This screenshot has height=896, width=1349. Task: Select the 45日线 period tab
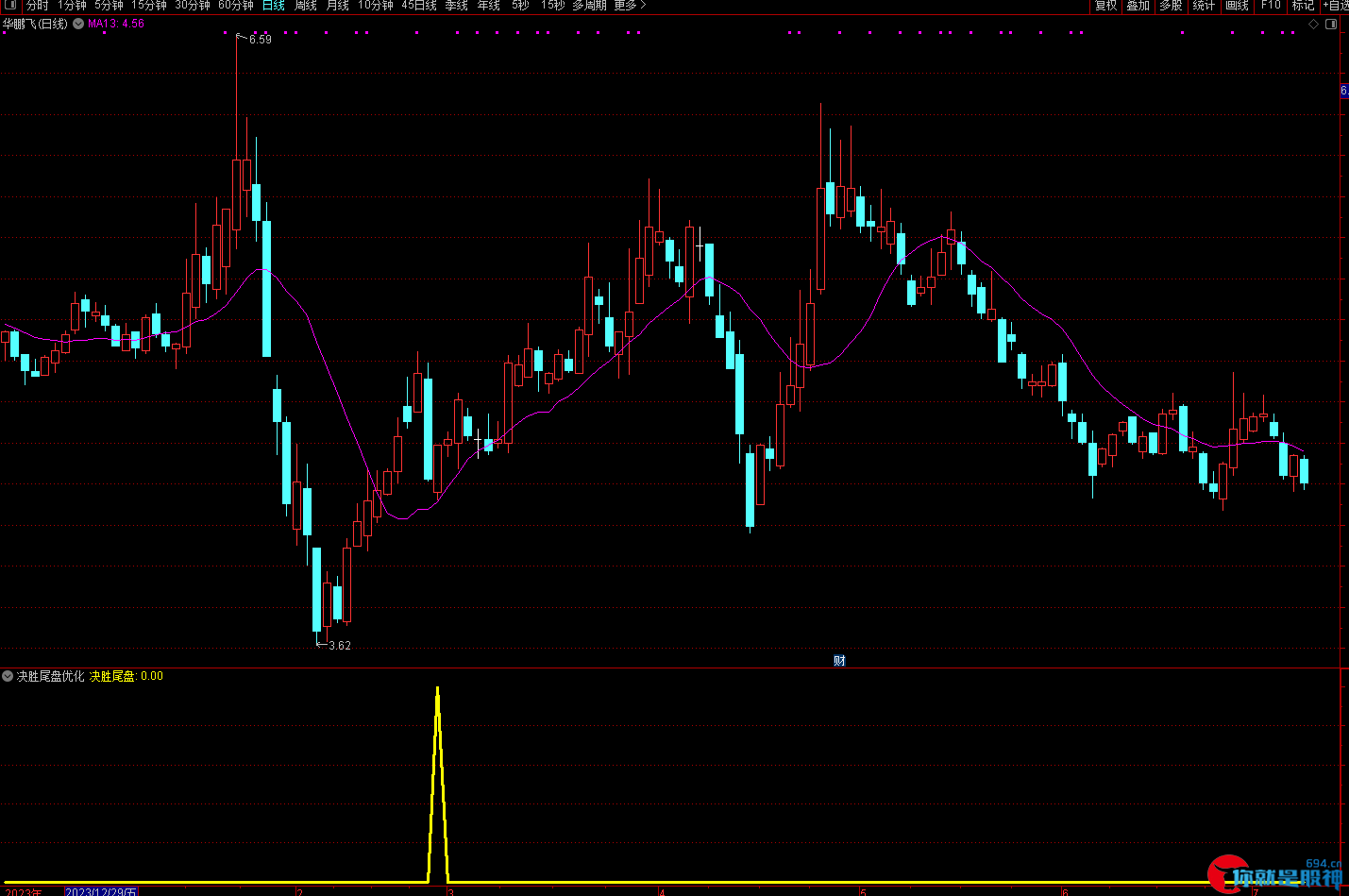419,5
